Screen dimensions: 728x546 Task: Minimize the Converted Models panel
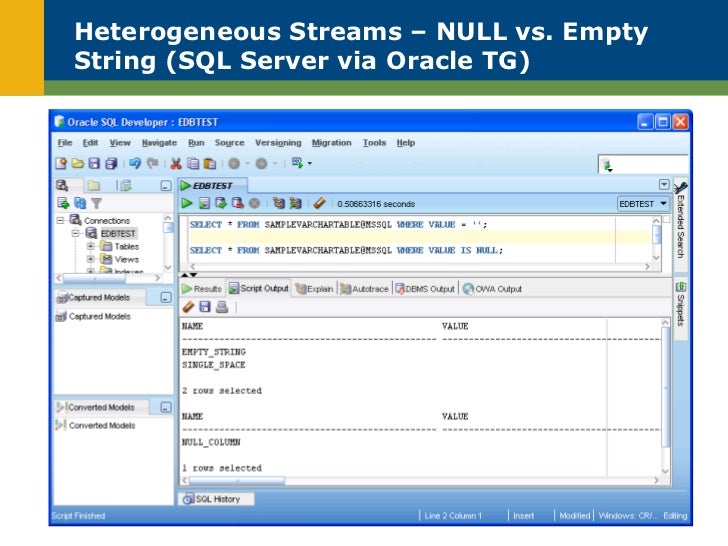[x=166, y=408]
